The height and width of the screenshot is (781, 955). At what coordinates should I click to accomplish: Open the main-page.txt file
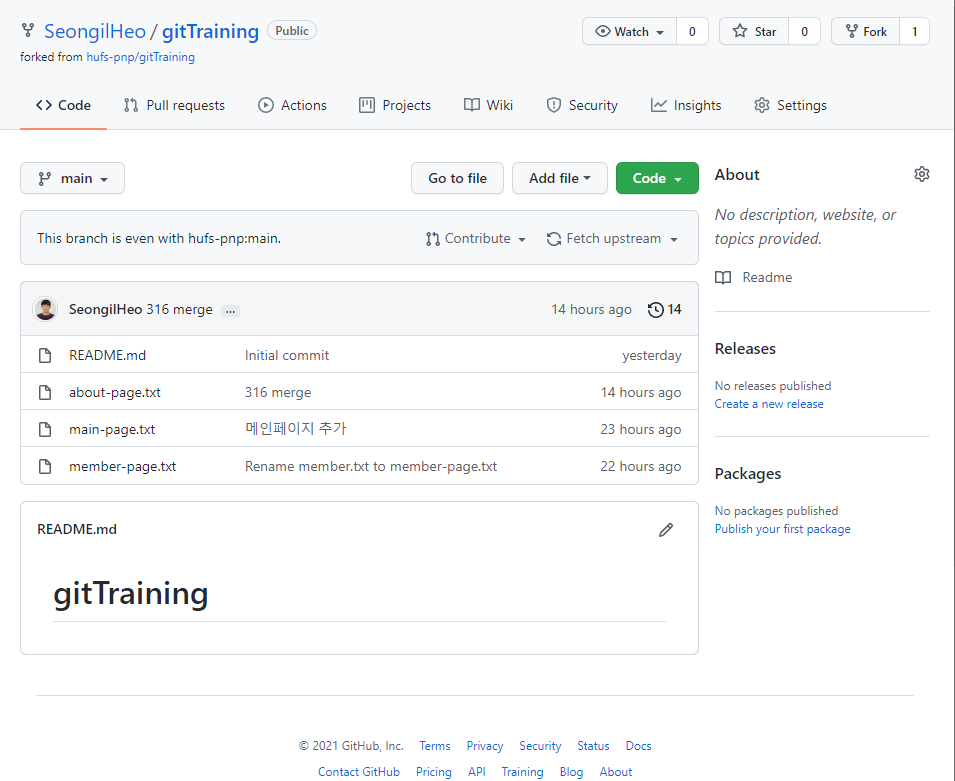click(x=112, y=429)
